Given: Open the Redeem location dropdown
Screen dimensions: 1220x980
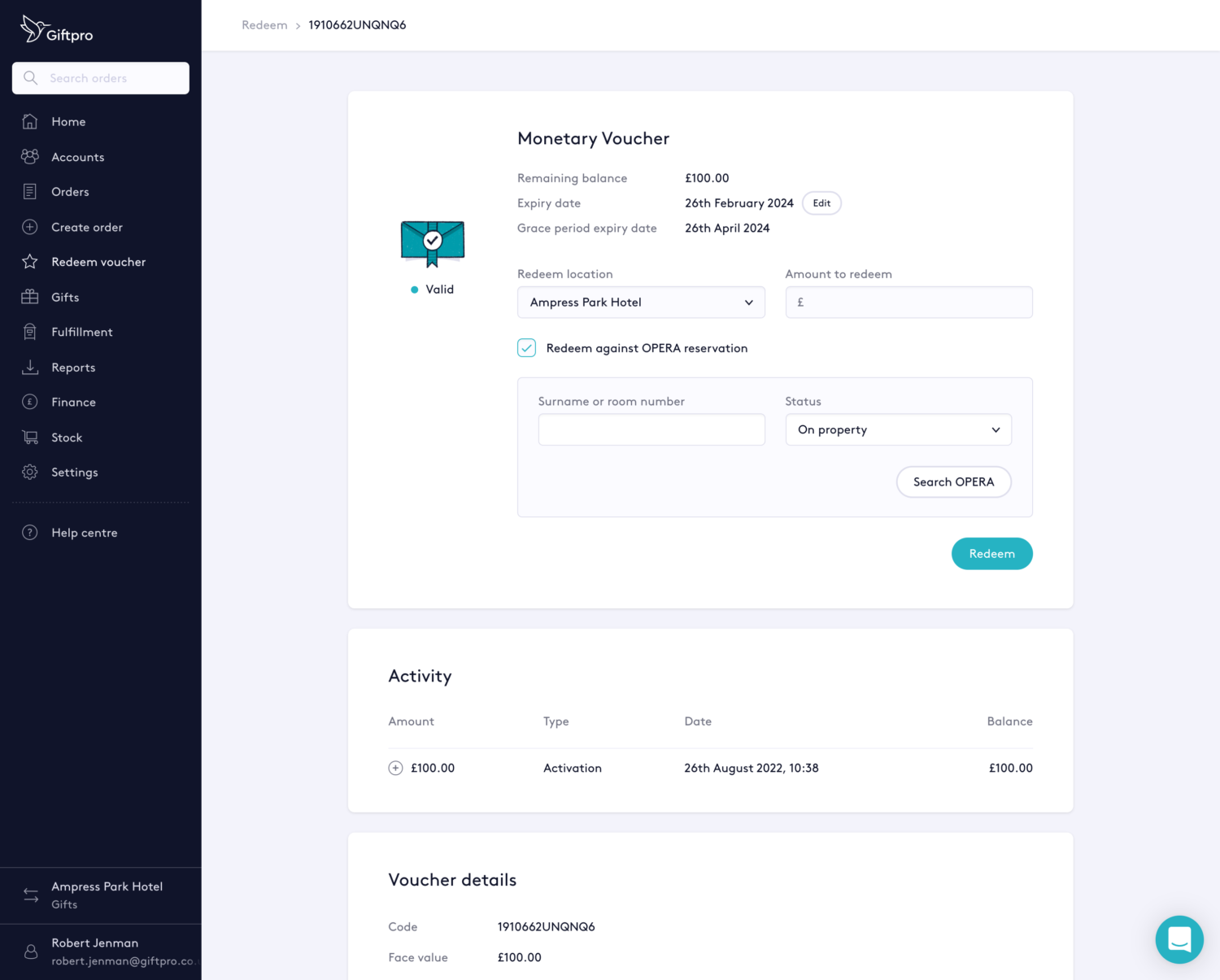Looking at the screenshot, I should 641,303.
